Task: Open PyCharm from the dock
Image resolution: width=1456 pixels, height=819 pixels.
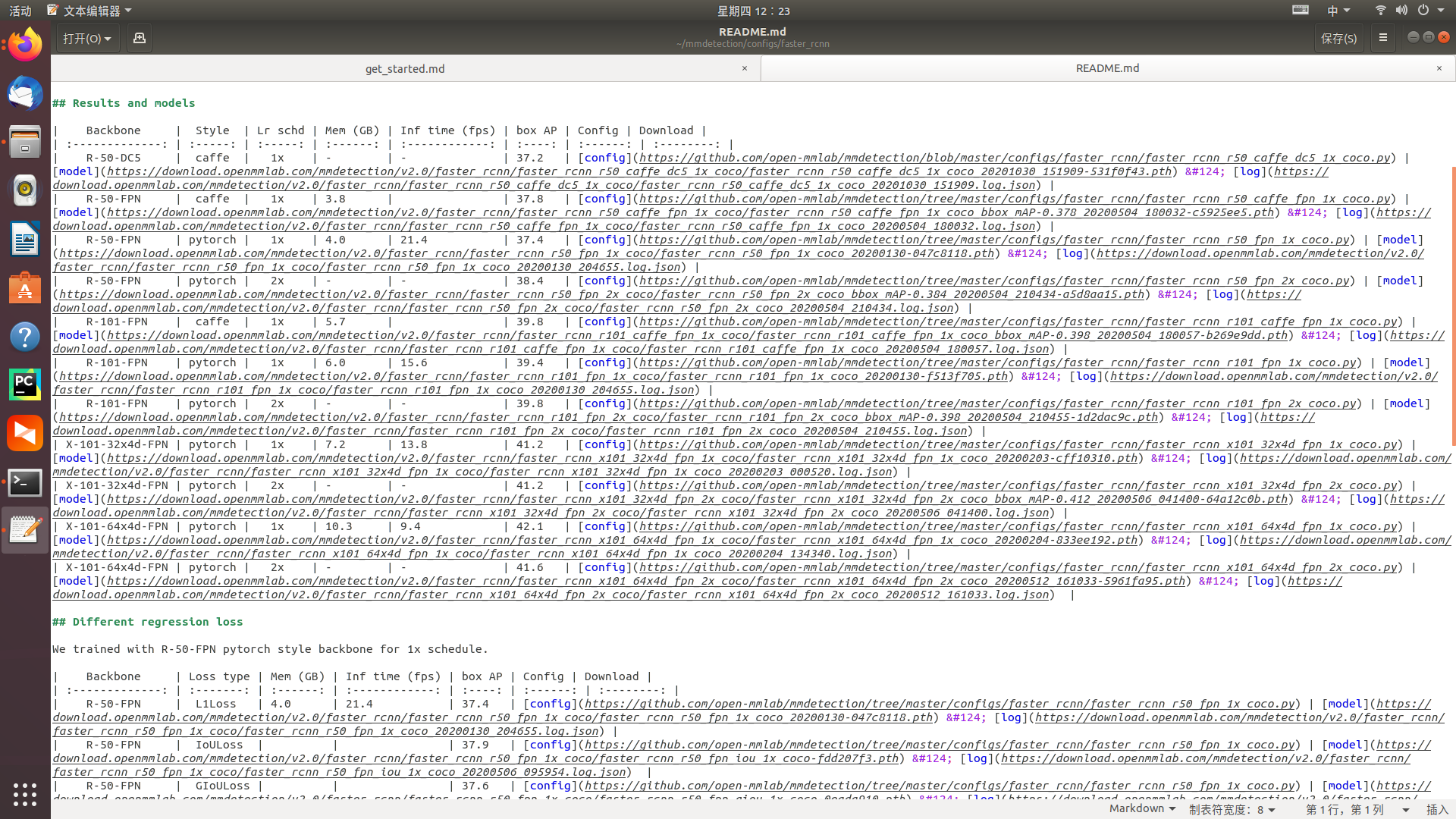Action: click(25, 384)
